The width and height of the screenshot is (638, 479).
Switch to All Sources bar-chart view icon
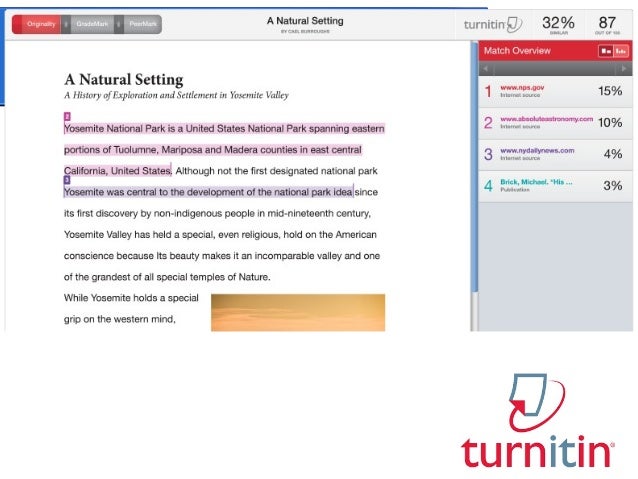(621, 51)
